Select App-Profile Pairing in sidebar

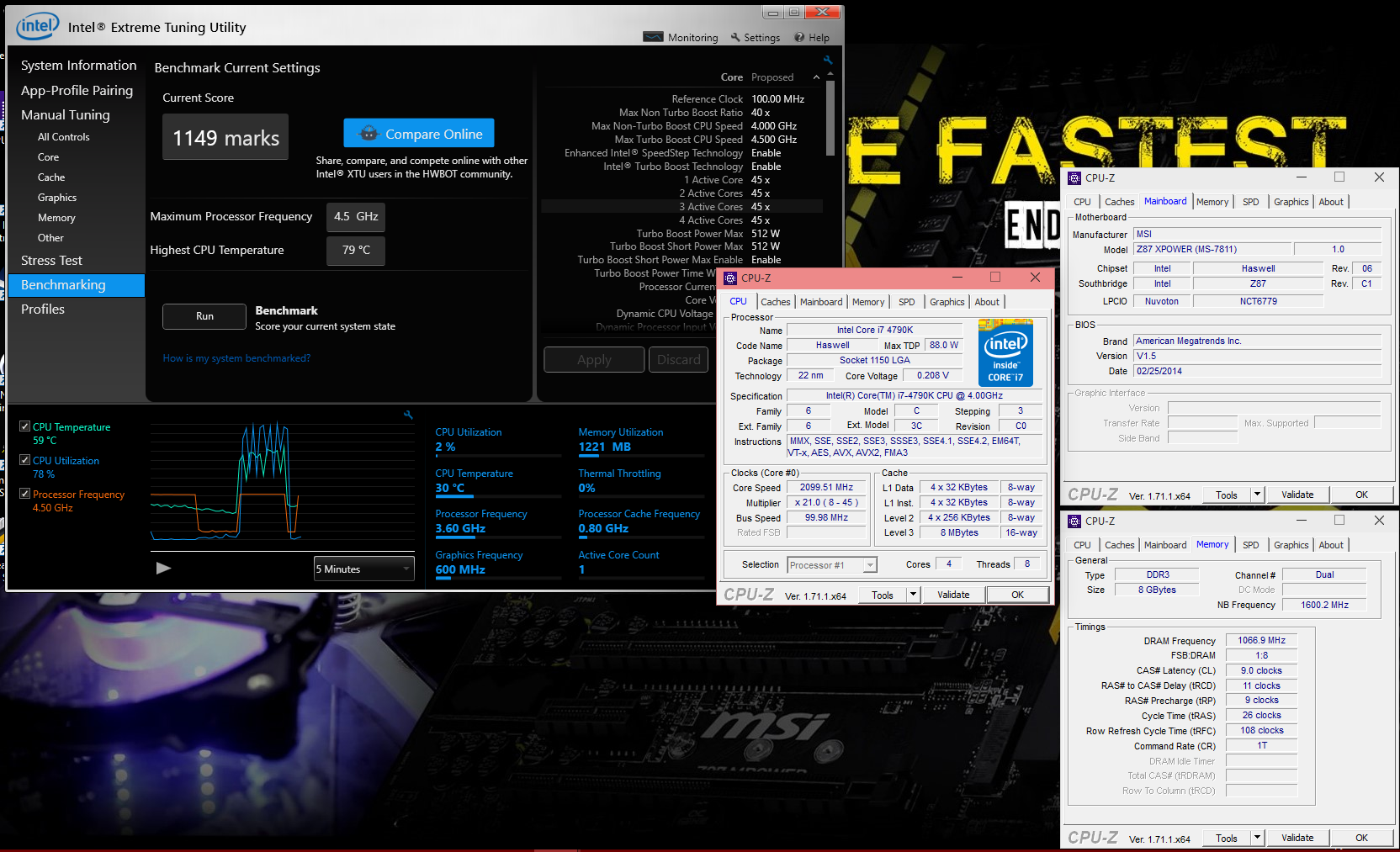click(77, 90)
